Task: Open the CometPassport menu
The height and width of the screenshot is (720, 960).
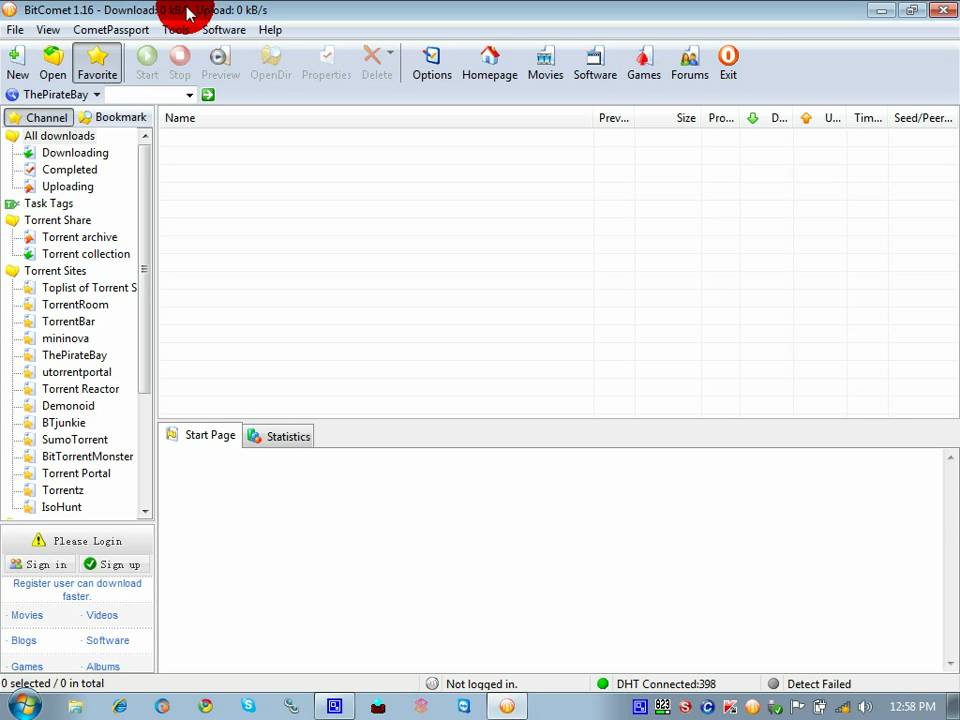Action: click(111, 30)
